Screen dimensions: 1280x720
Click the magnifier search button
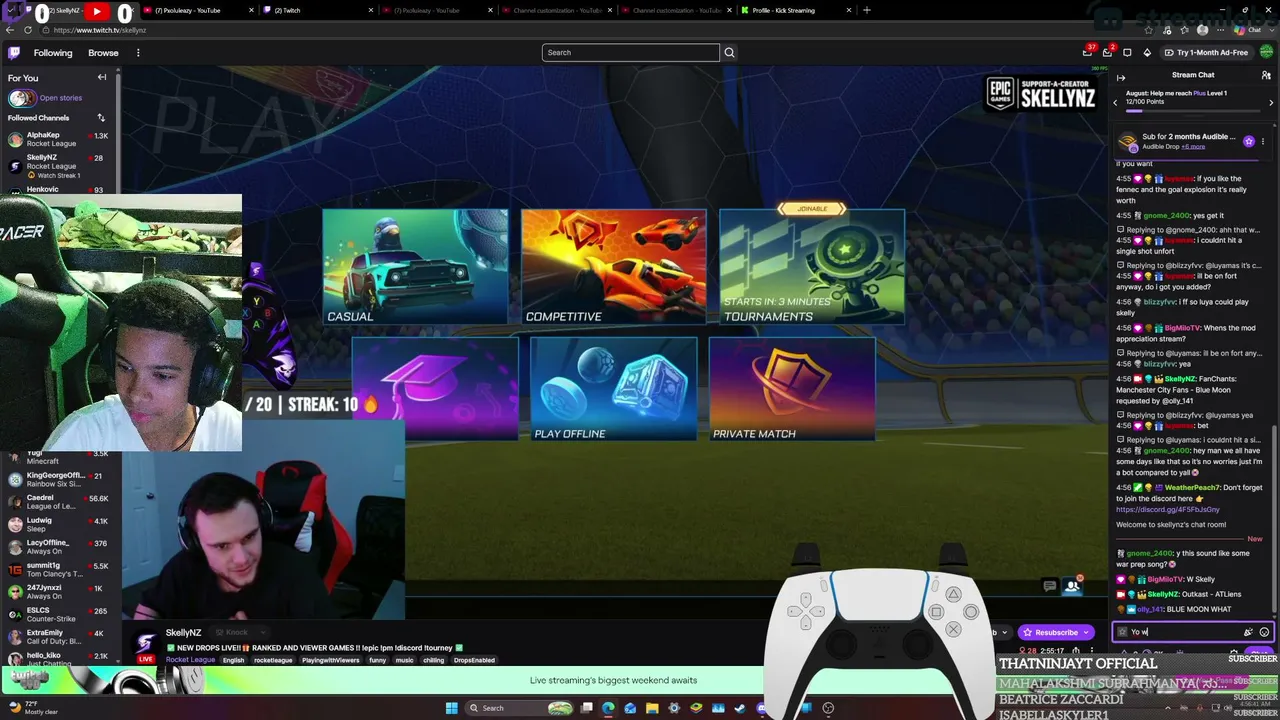pyautogui.click(x=729, y=52)
